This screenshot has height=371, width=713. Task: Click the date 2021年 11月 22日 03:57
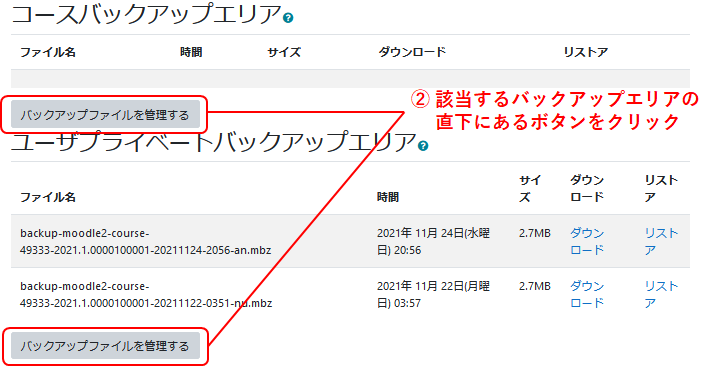pyautogui.click(x=433, y=294)
